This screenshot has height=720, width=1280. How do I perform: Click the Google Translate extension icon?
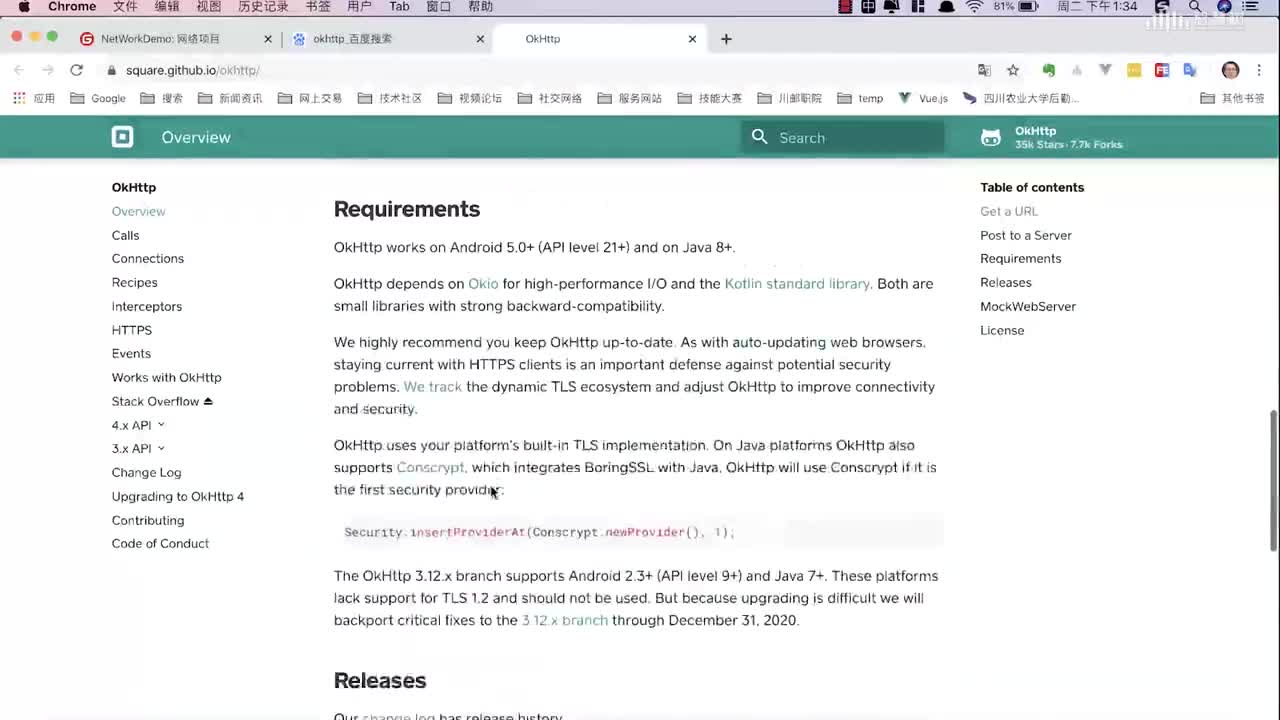(1190, 70)
